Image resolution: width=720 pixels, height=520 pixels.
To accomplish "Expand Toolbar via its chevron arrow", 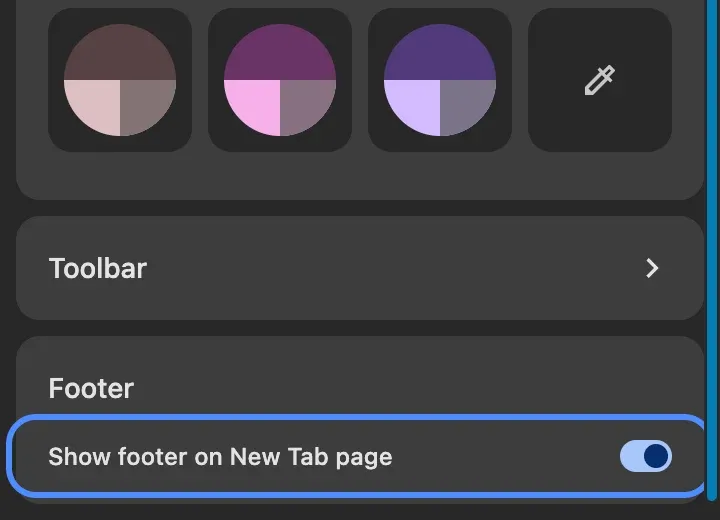I will tap(652, 268).
